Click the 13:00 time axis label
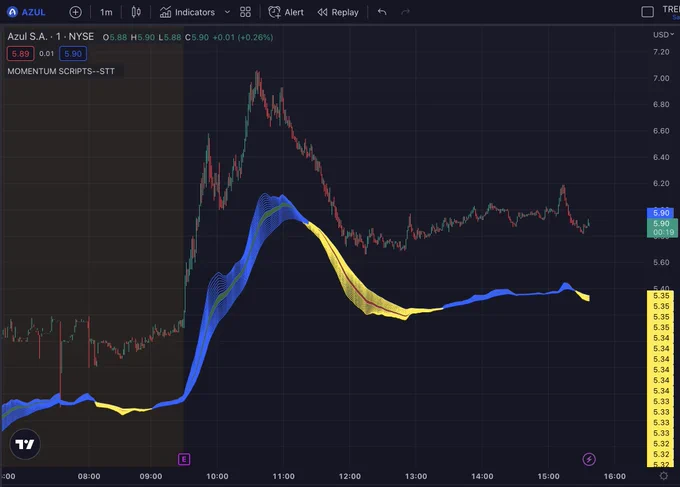680x487 pixels. tap(416, 476)
